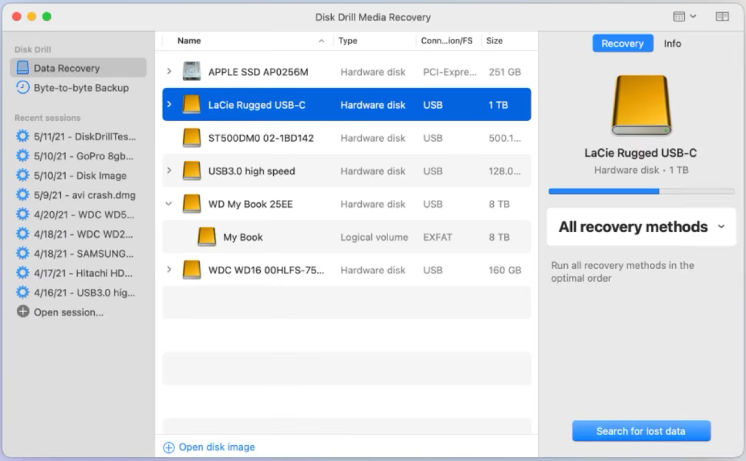Screen dimensions: 746x461
Task: Open the 4/18/21 - SAMSUNG... session
Action: 83,254
